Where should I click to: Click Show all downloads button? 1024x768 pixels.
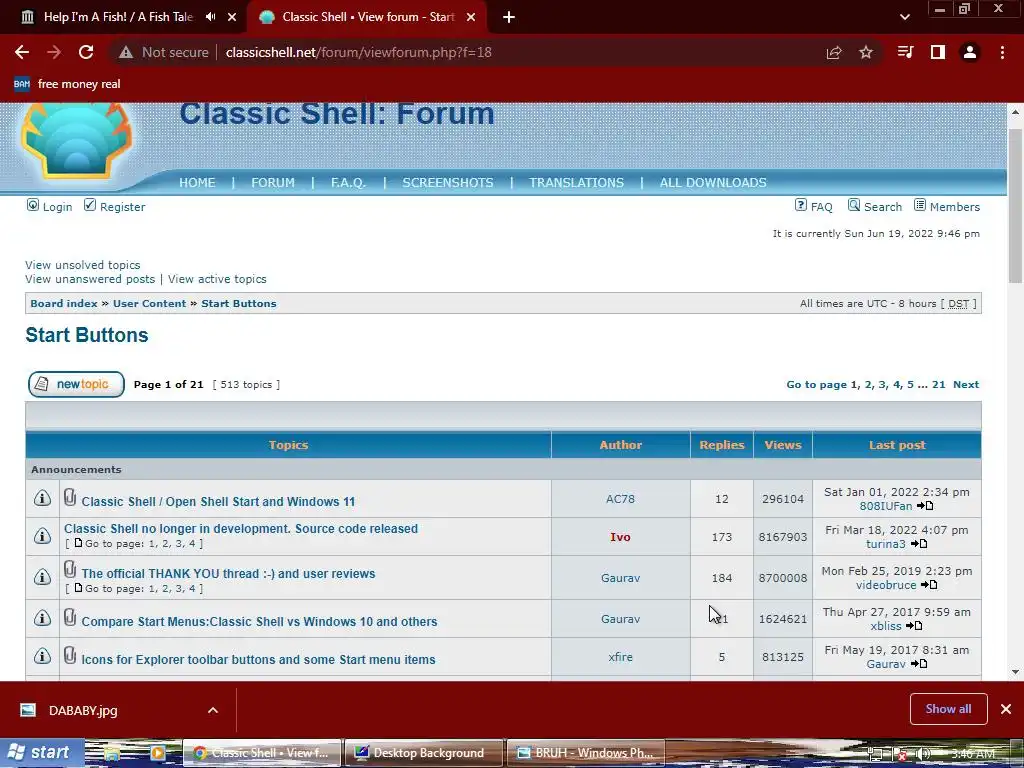pyautogui.click(x=948, y=709)
